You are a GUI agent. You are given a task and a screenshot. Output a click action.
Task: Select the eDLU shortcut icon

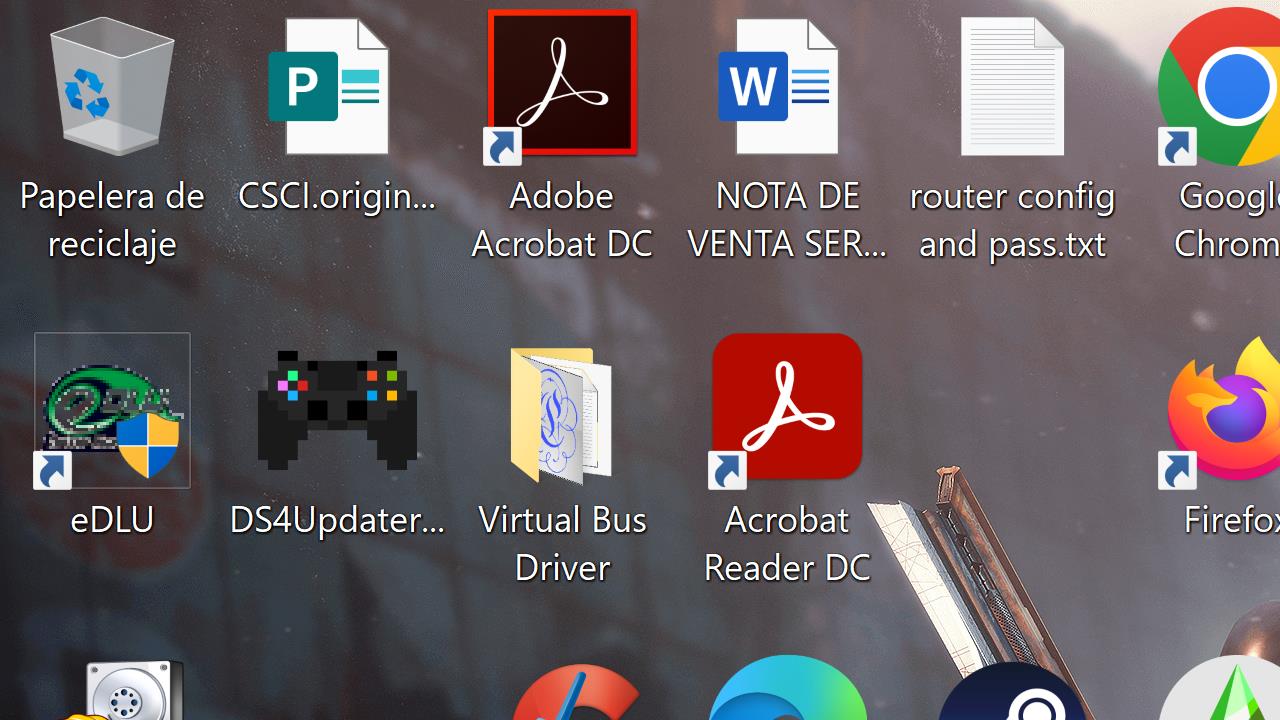[112, 411]
